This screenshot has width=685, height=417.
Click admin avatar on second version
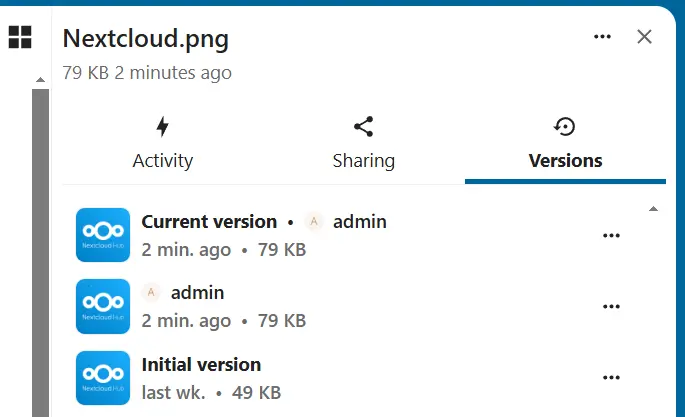[152, 293]
